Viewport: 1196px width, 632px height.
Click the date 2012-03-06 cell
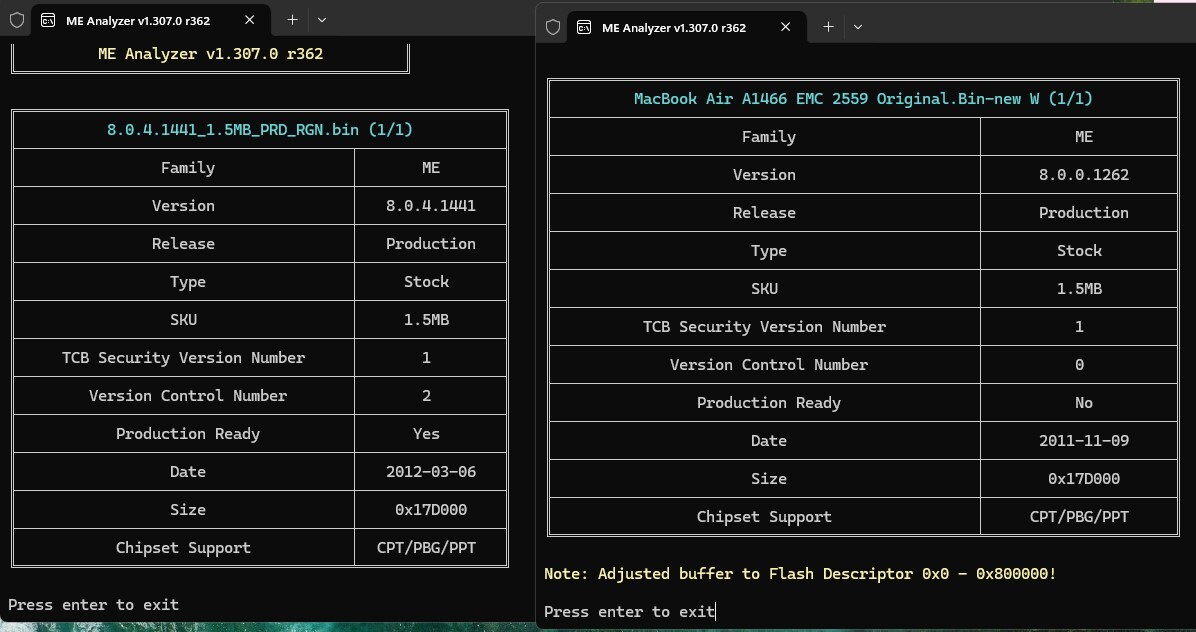(x=431, y=472)
